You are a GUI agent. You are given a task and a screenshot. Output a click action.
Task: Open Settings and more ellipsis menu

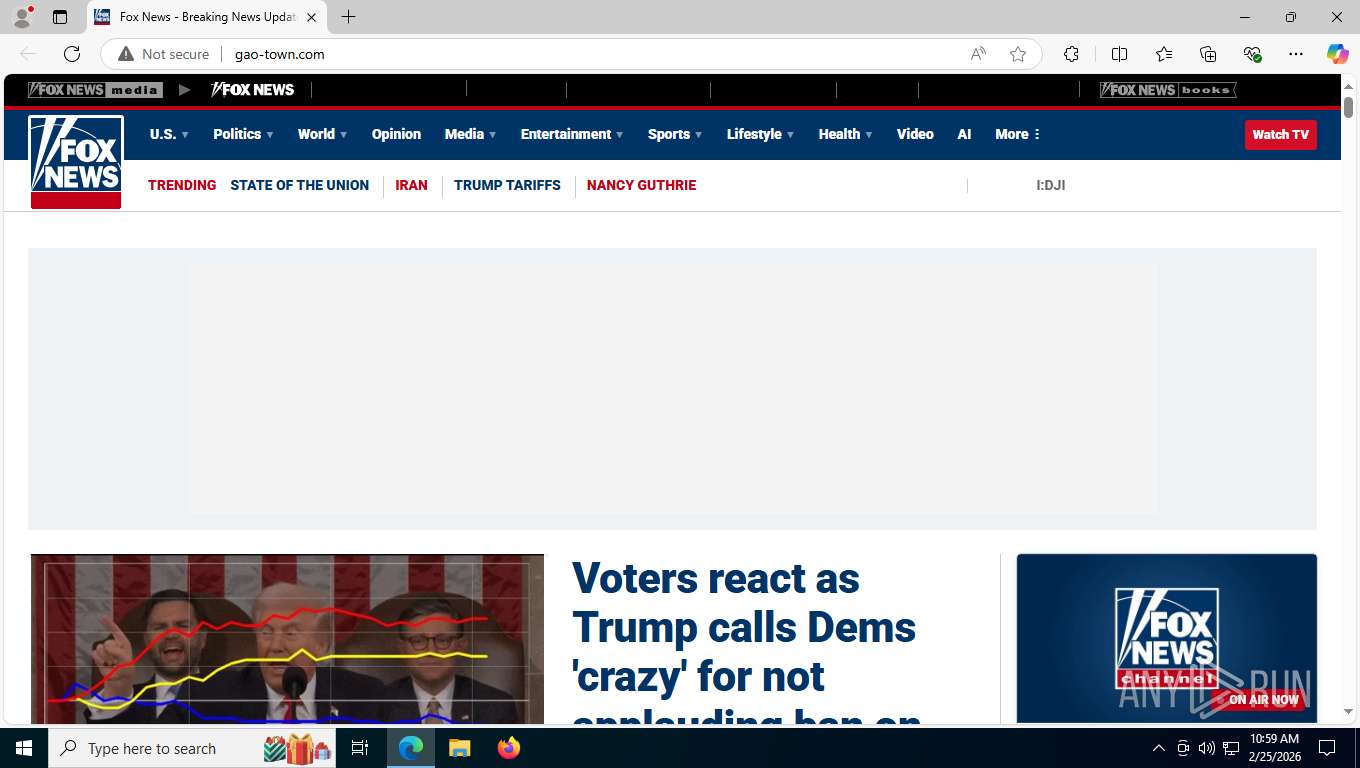pos(1296,54)
